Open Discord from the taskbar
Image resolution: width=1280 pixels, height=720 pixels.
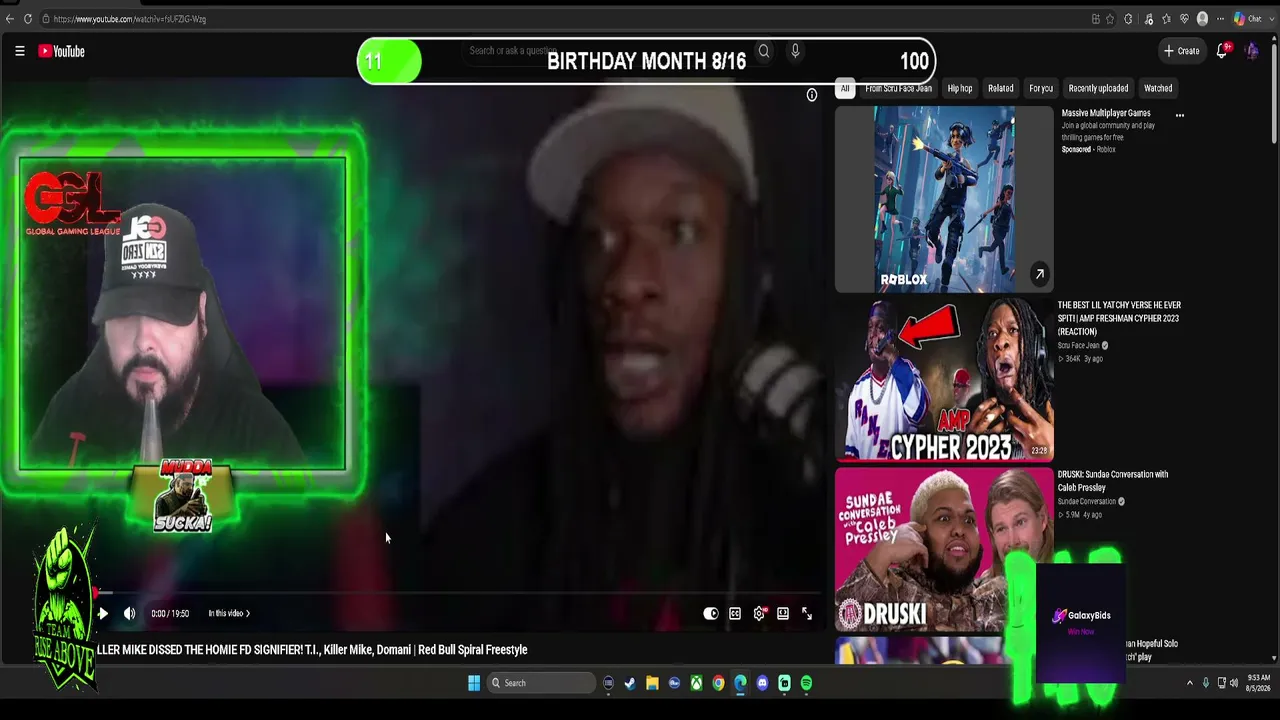762,683
